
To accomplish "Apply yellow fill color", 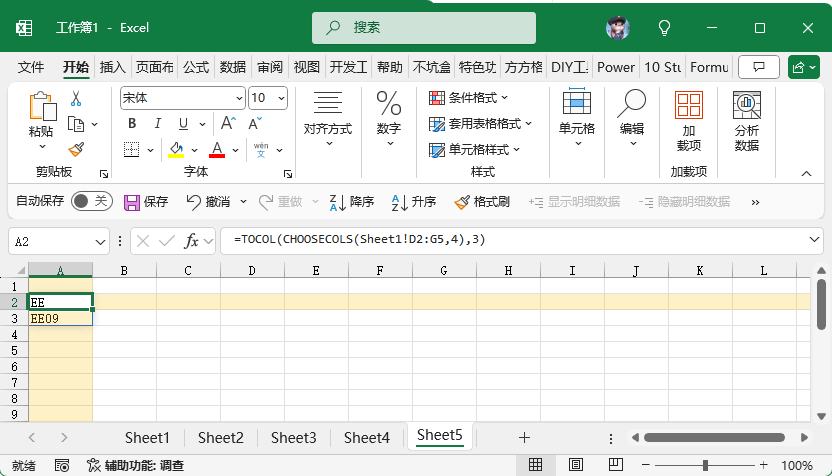I will pos(176,150).
